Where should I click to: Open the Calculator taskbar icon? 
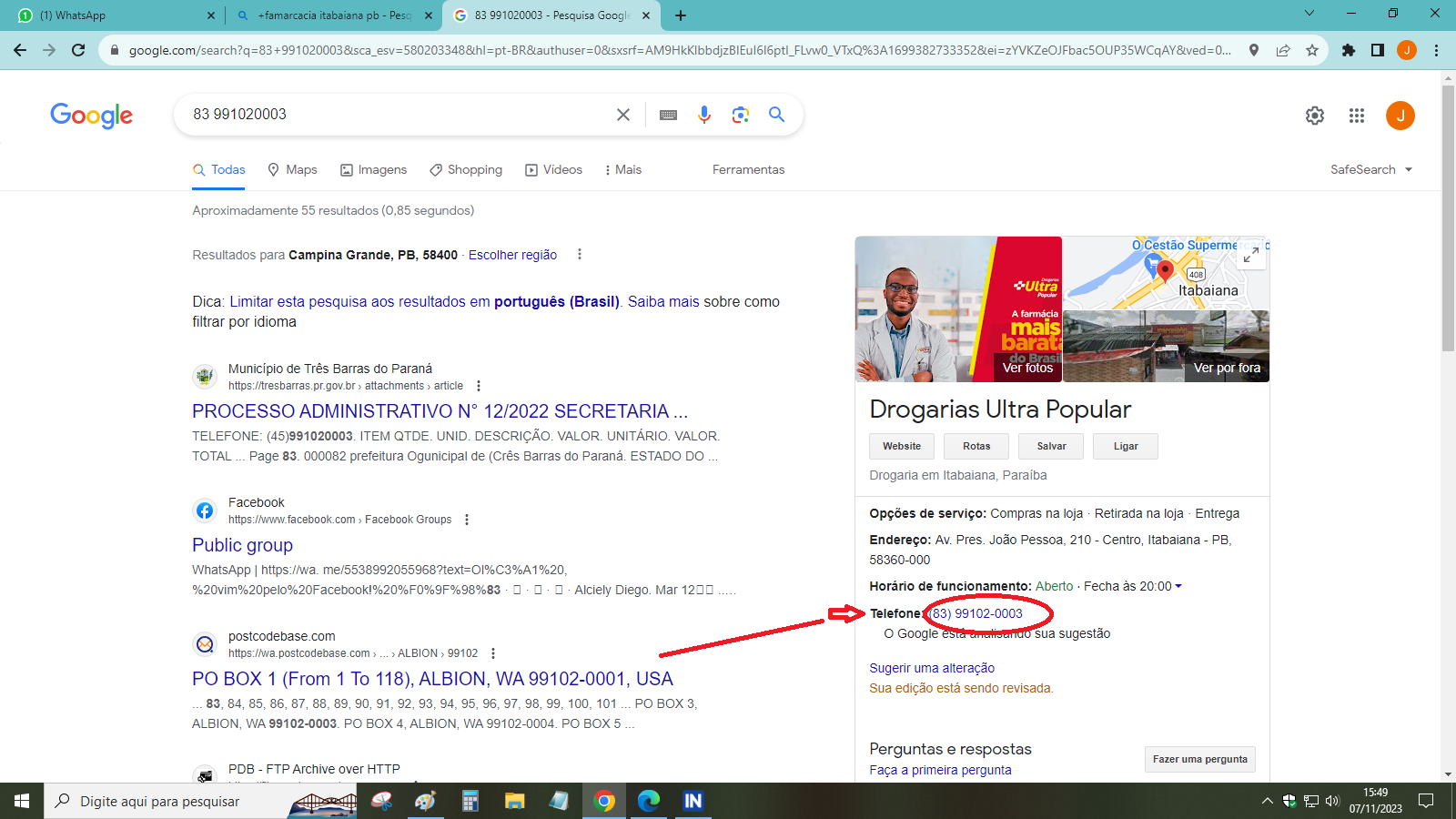tap(470, 801)
